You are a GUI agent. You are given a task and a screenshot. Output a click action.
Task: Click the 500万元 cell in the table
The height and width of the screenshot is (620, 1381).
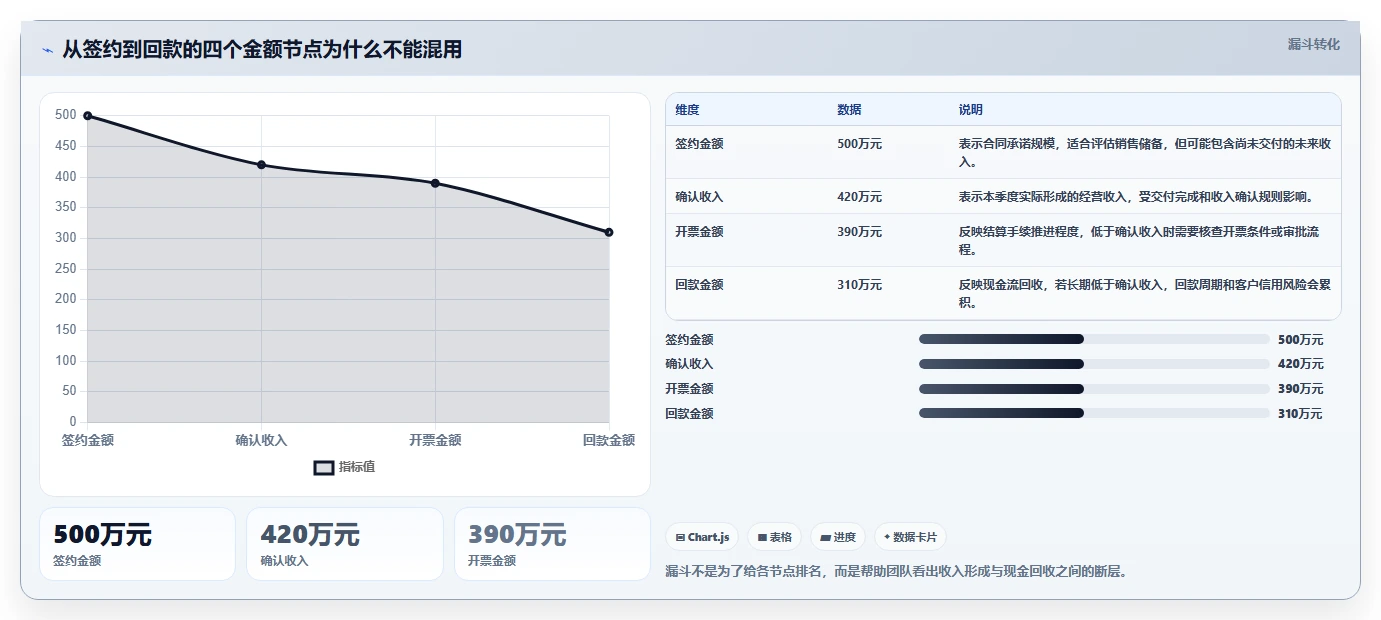(859, 144)
